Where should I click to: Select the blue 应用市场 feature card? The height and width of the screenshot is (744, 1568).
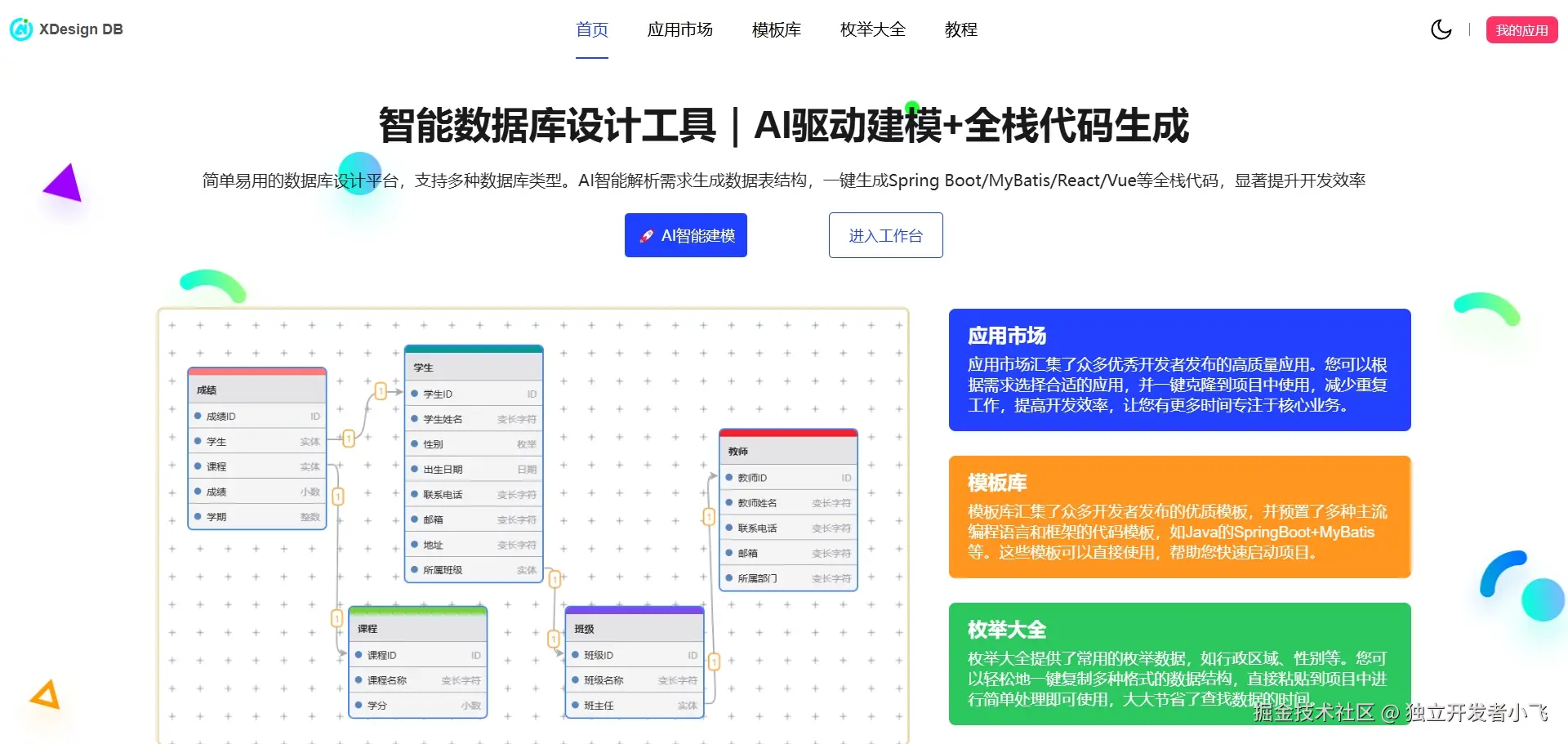[1178, 370]
